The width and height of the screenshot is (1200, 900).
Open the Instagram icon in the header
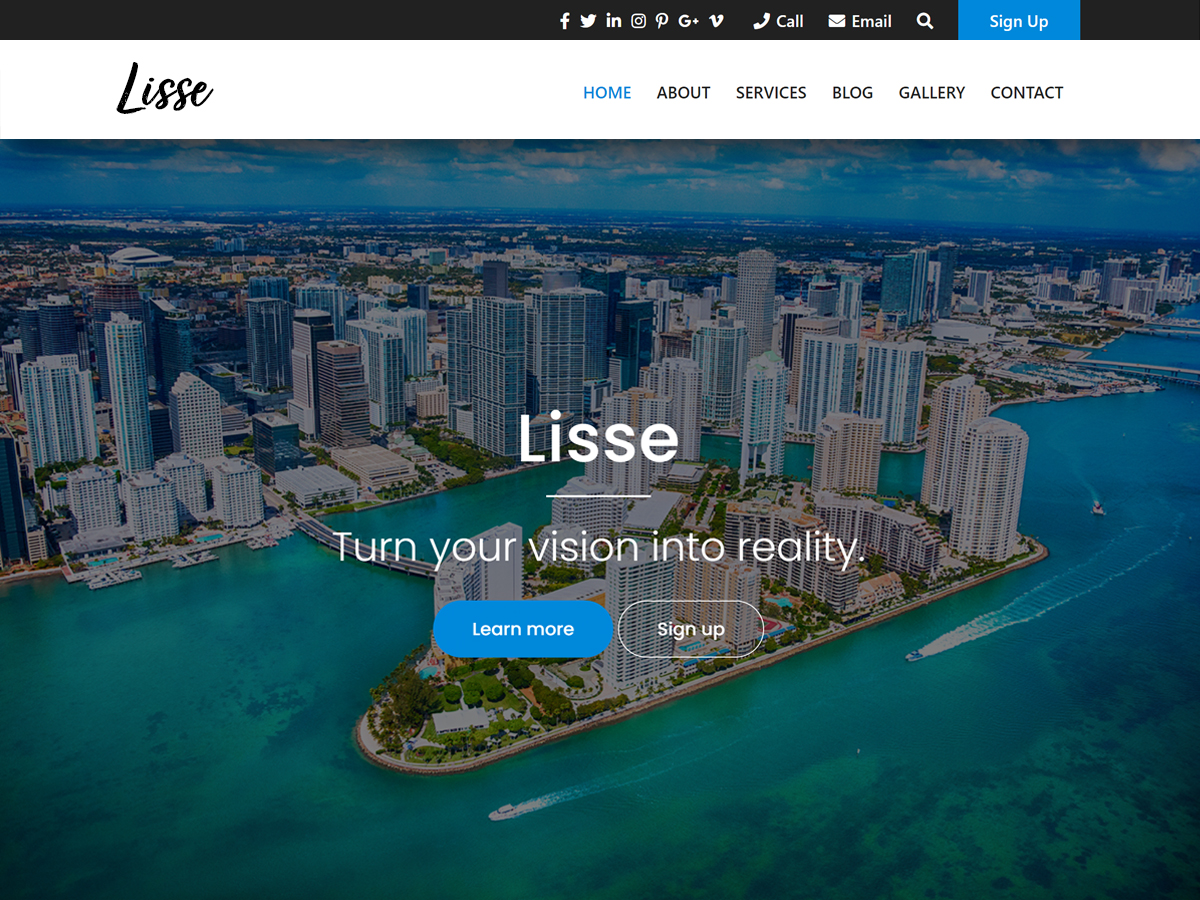[x=638, y=20]
